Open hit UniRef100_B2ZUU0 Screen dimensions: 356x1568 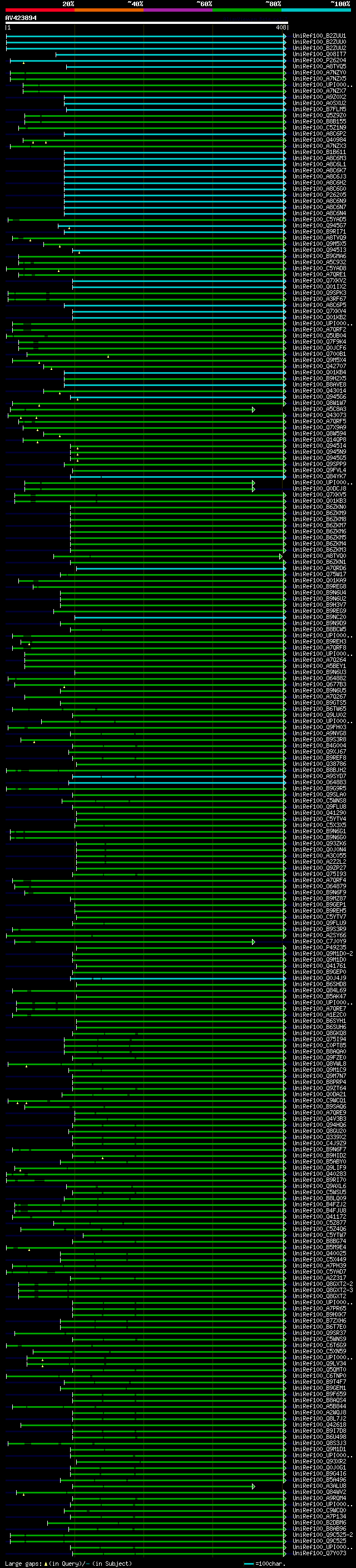tap(319, 42)
